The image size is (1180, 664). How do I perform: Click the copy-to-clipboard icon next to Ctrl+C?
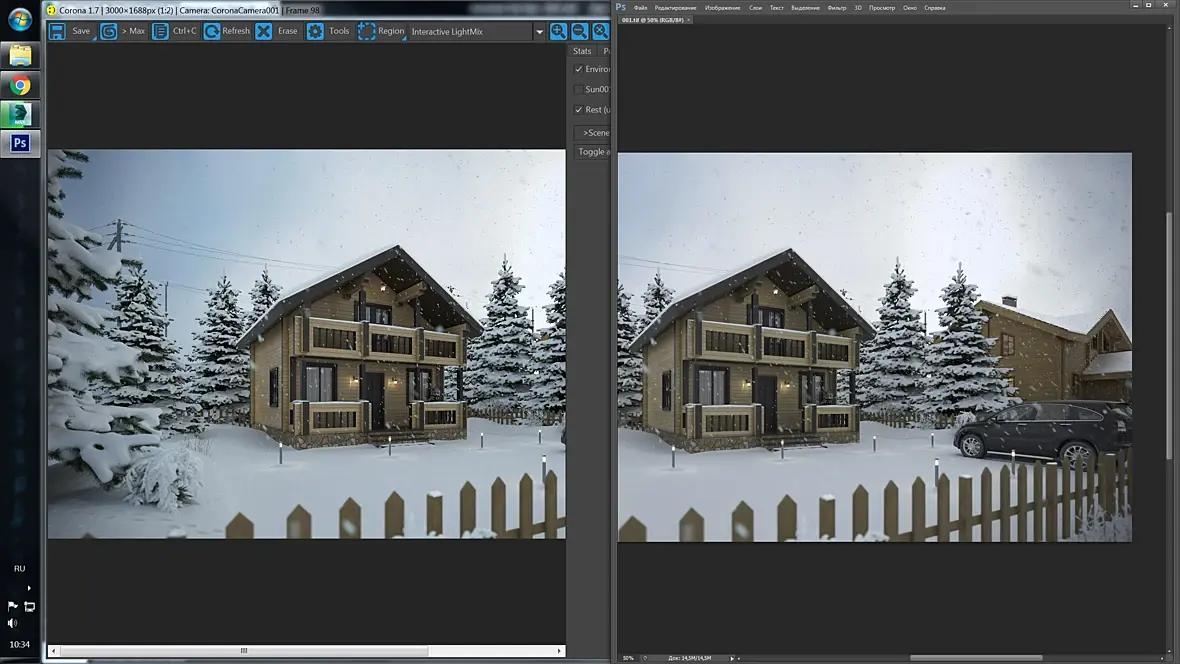[x=160, y=31]
